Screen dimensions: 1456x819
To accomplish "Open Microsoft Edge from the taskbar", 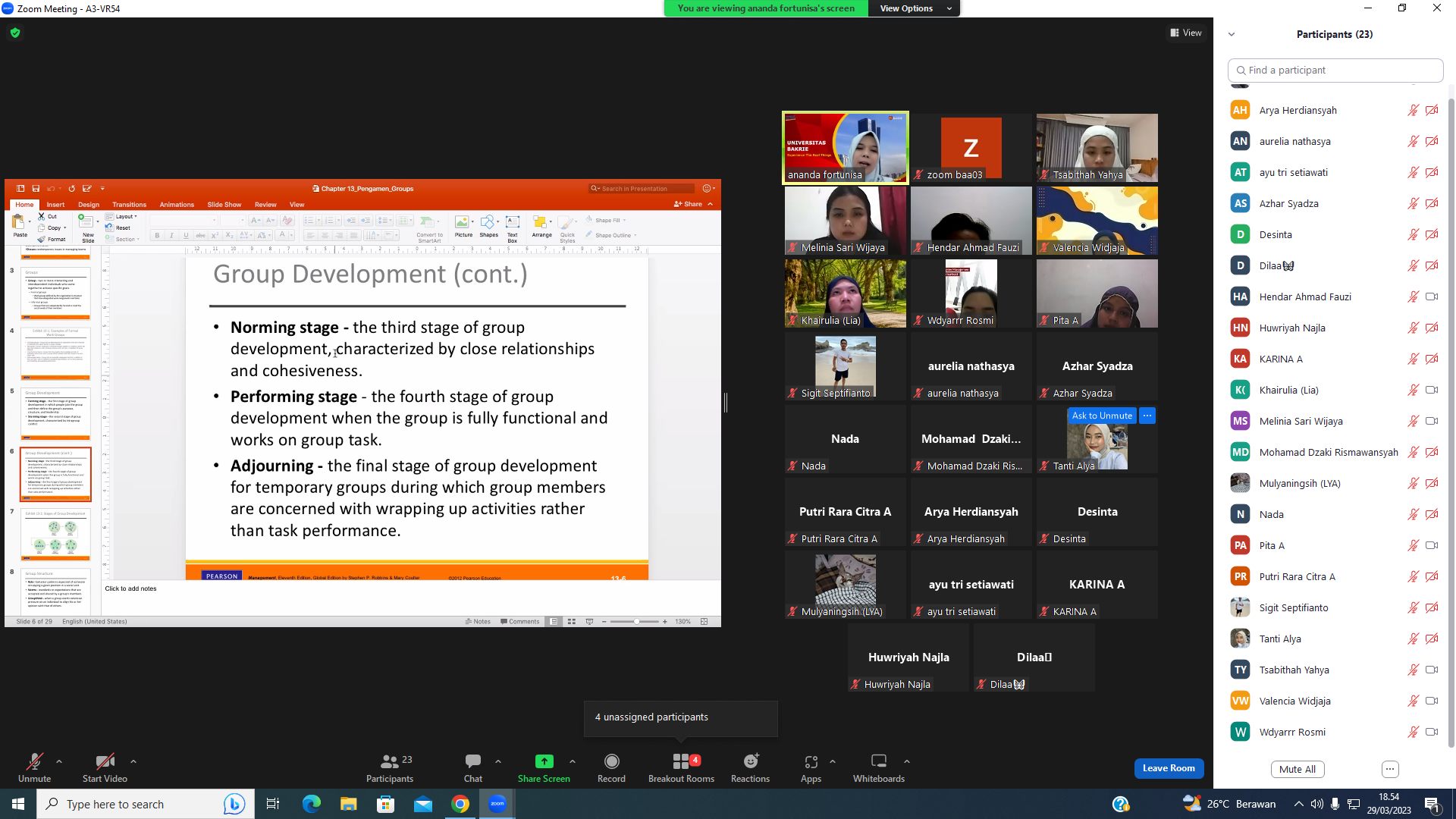I will point(311,804).
